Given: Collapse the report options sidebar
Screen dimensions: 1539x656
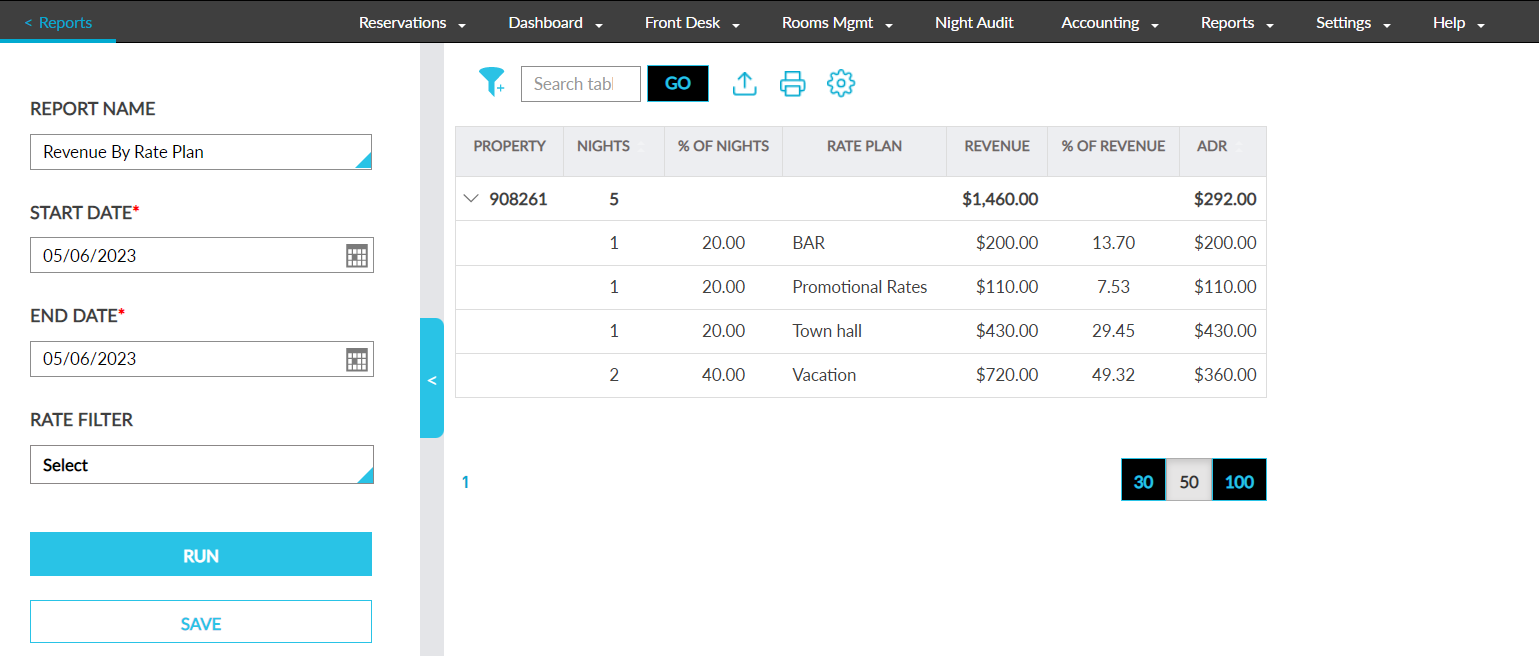Looking at the screenshot, I should (432, 380).
